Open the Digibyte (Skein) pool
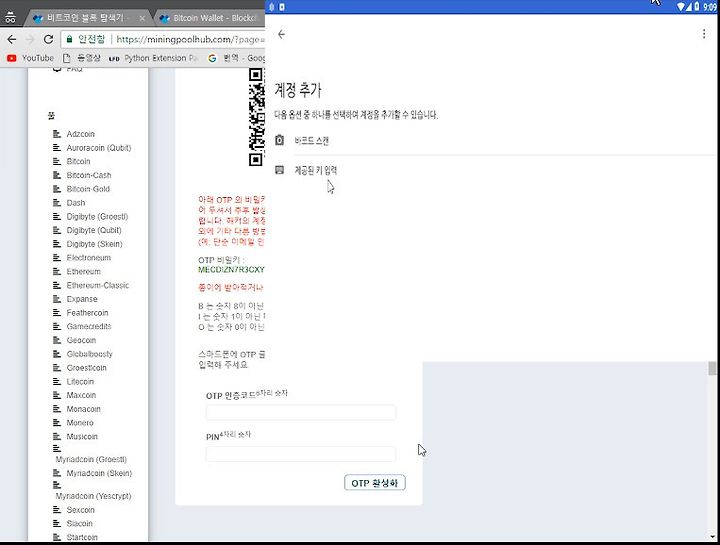 pos(95,244)
